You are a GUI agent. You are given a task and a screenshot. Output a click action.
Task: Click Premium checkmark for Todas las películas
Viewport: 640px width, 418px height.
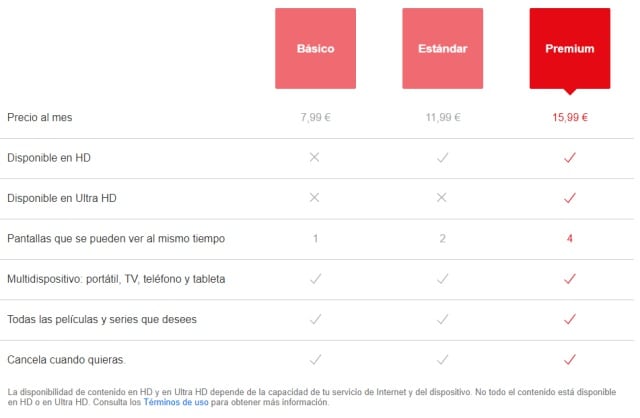[x=570, y=319]
